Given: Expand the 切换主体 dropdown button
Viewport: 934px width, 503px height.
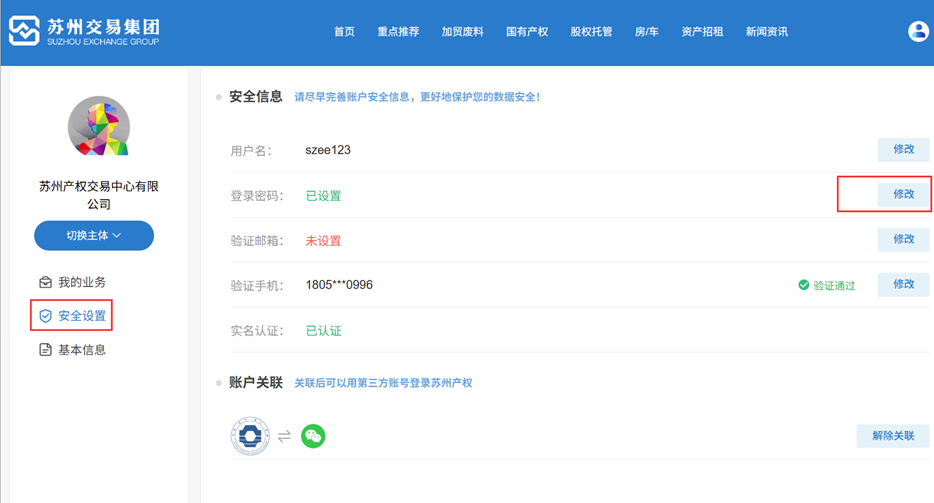Looking at the screenshot, I should [94, 236].
